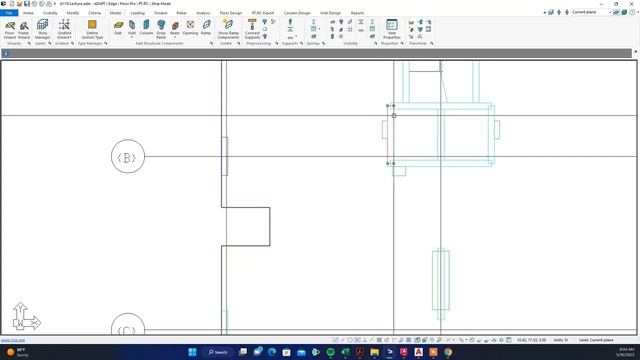The height and width of the screenshot is (360, 640).
Task: Switch to the PT/RC Export ribbon tab
Action: (x=263, y=13)
